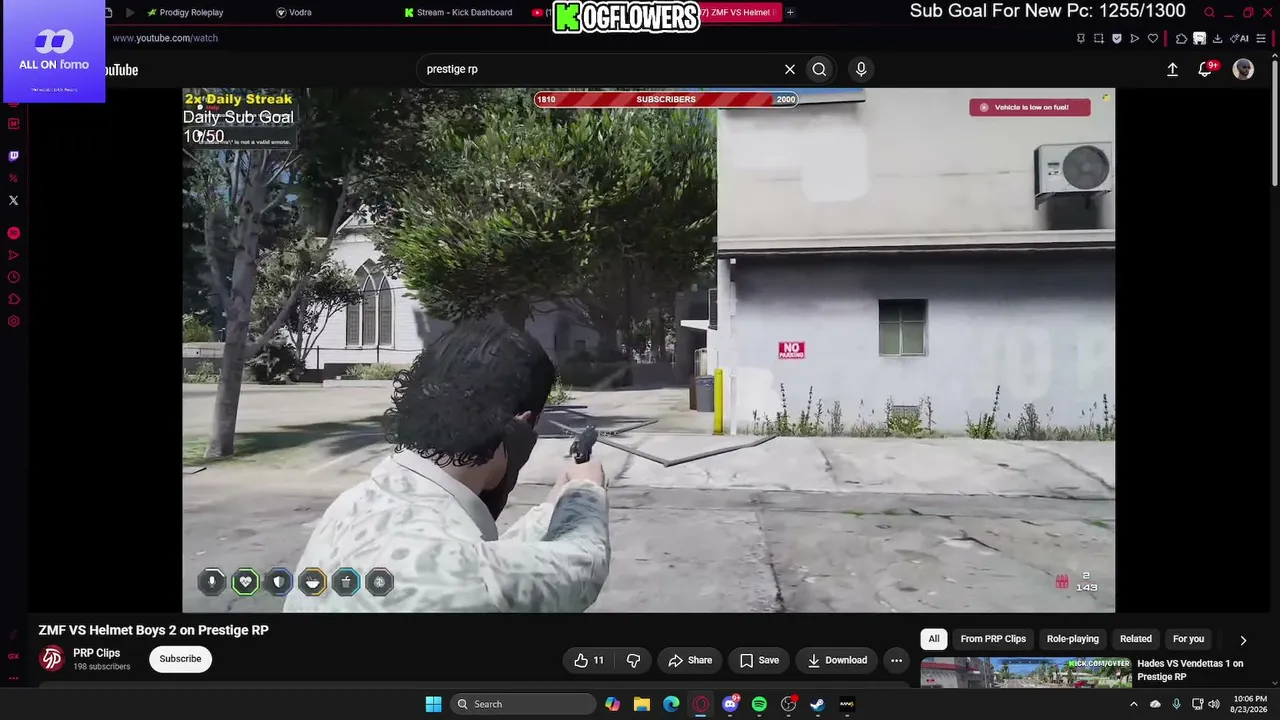Open Discord from the taskbar

pyautogui.click(x=730, y=704)
